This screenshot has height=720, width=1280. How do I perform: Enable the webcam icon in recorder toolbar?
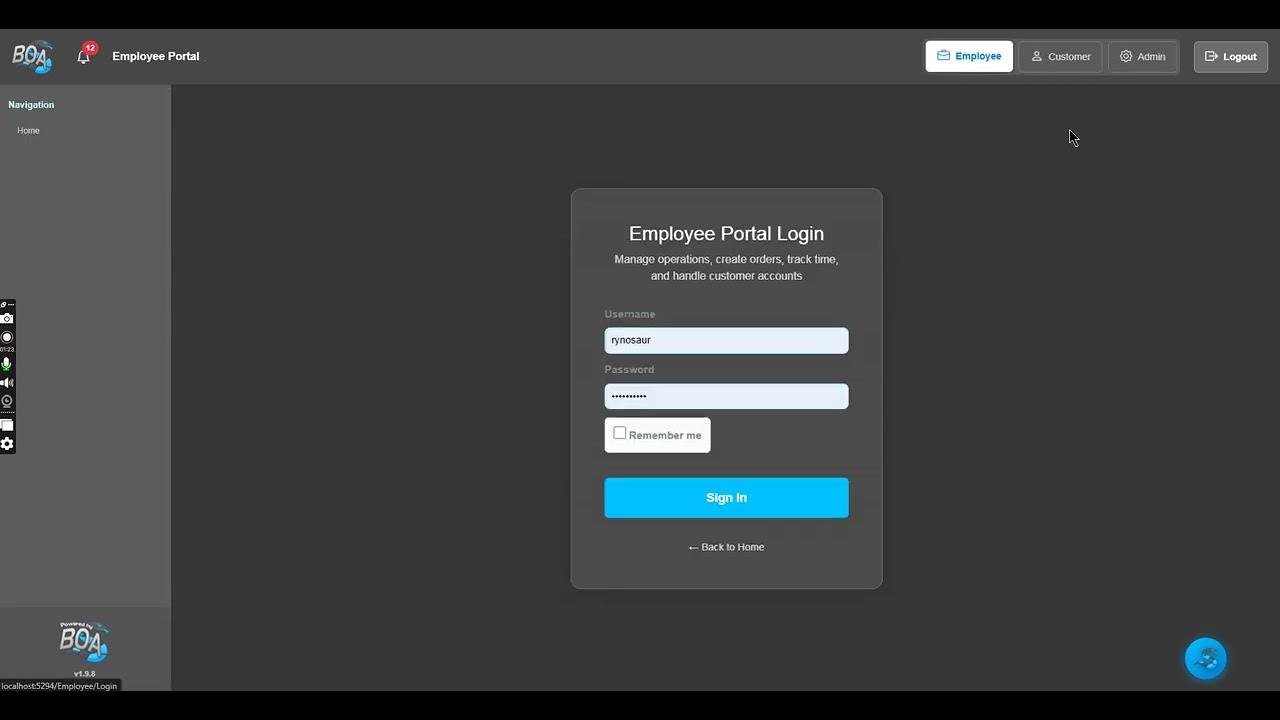click(7, 401)
